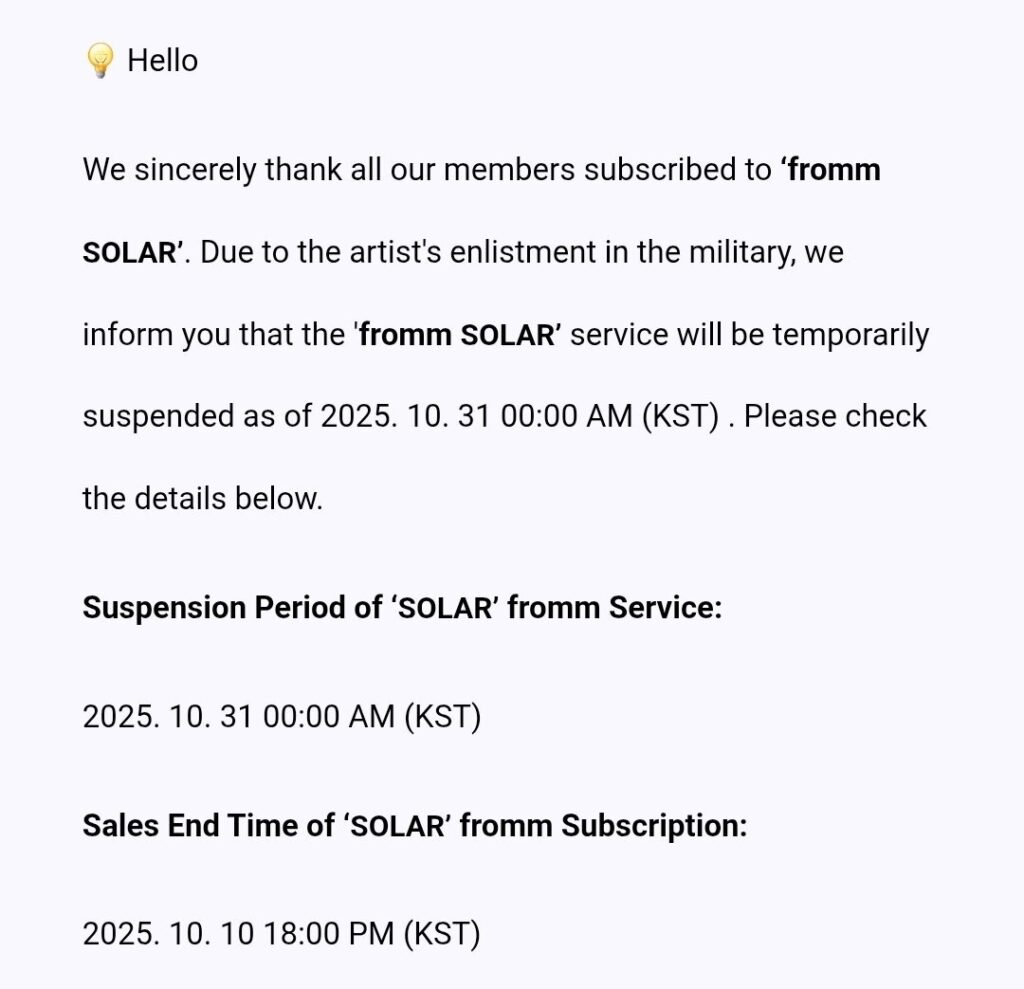Viewport: 1024px width, 989px height.
Task: Select the "Suspension Period of 'SOLAR' fromm Service:" heading
Action: pos(402,607)
